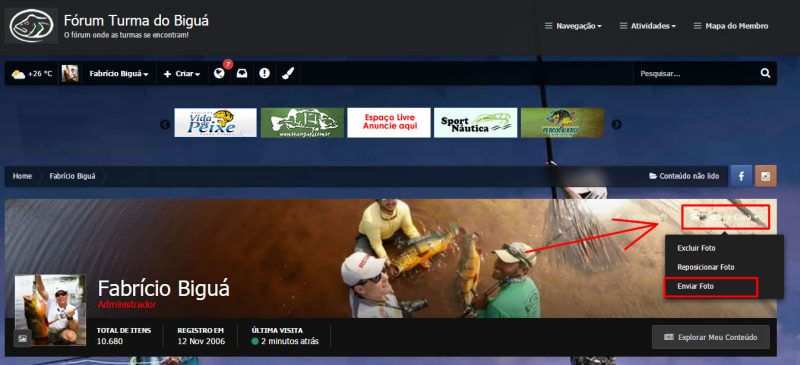Click the weather temperature widget
Screen dimensions: 800x365
click(x=32, y=74)
